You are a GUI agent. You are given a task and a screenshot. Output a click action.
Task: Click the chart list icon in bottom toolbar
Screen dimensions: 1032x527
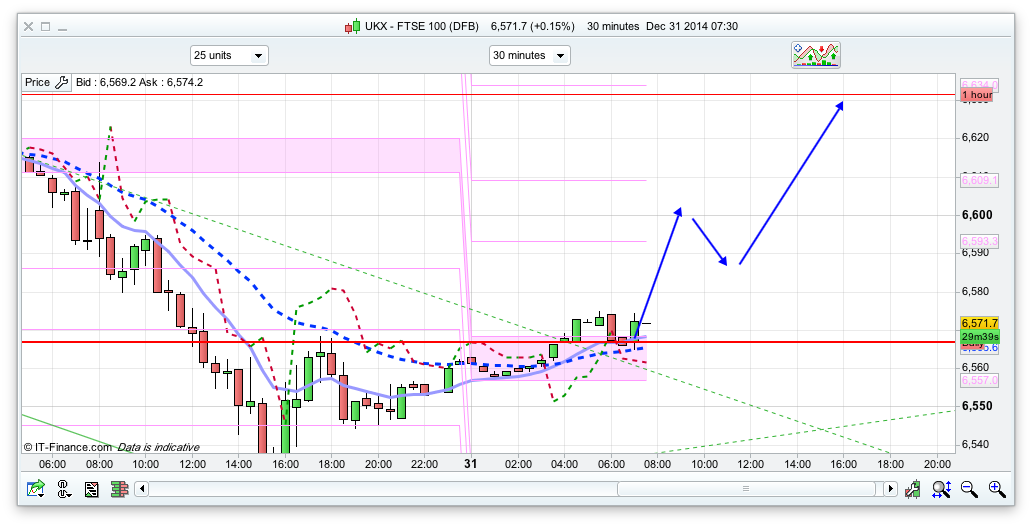point(92,489)
